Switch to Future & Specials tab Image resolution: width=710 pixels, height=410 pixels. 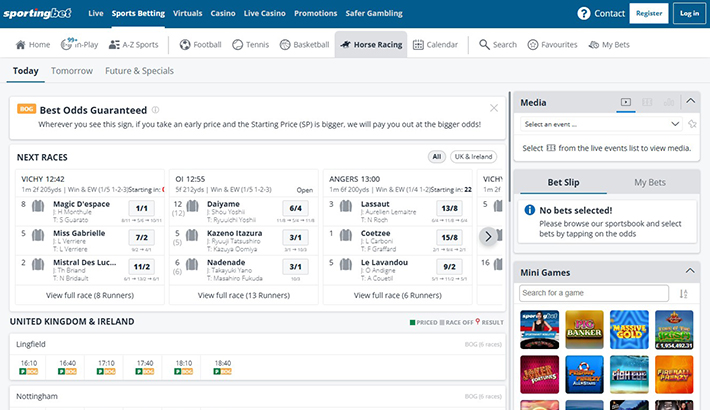pos(139,71)
